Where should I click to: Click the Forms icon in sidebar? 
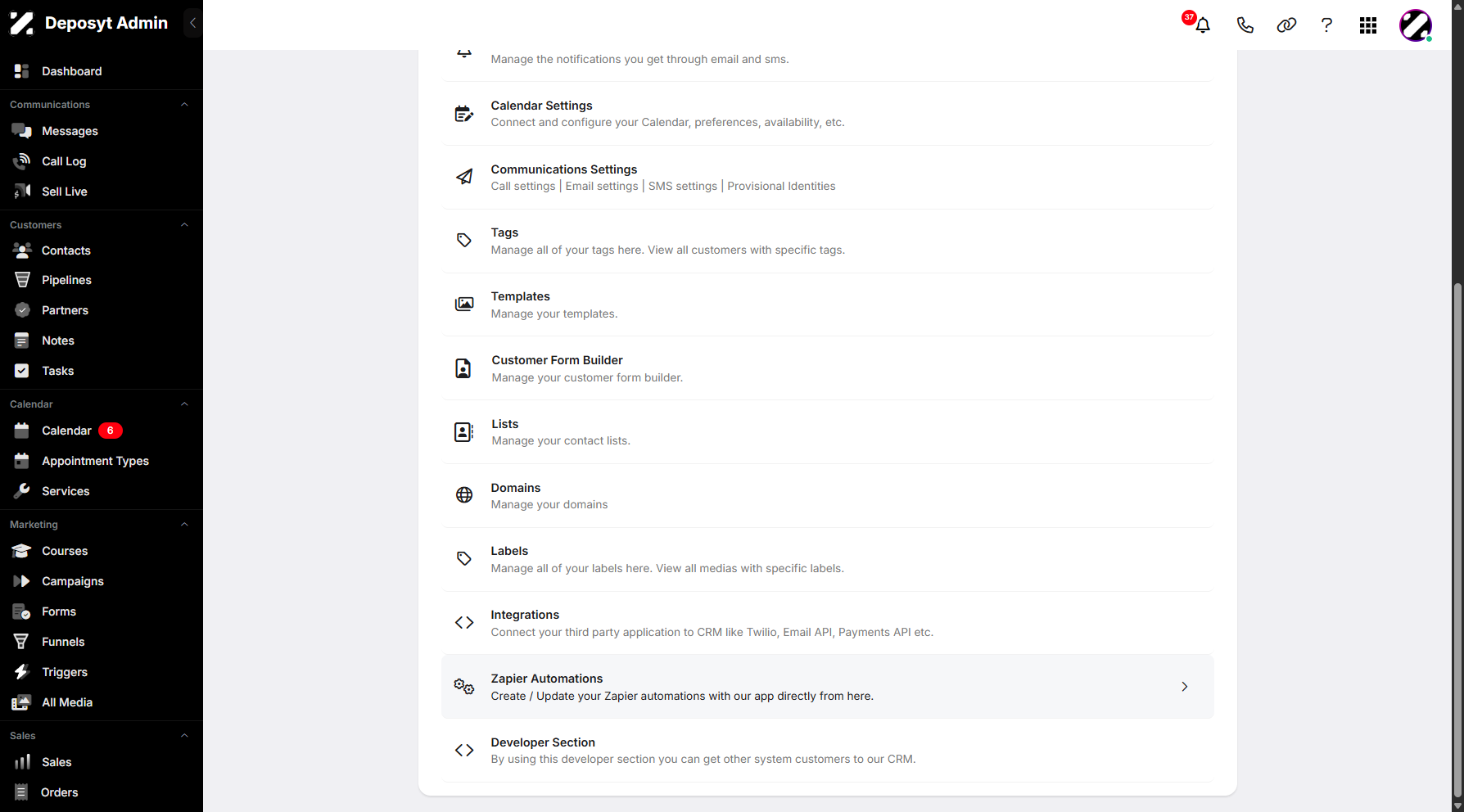pos(22,611)
